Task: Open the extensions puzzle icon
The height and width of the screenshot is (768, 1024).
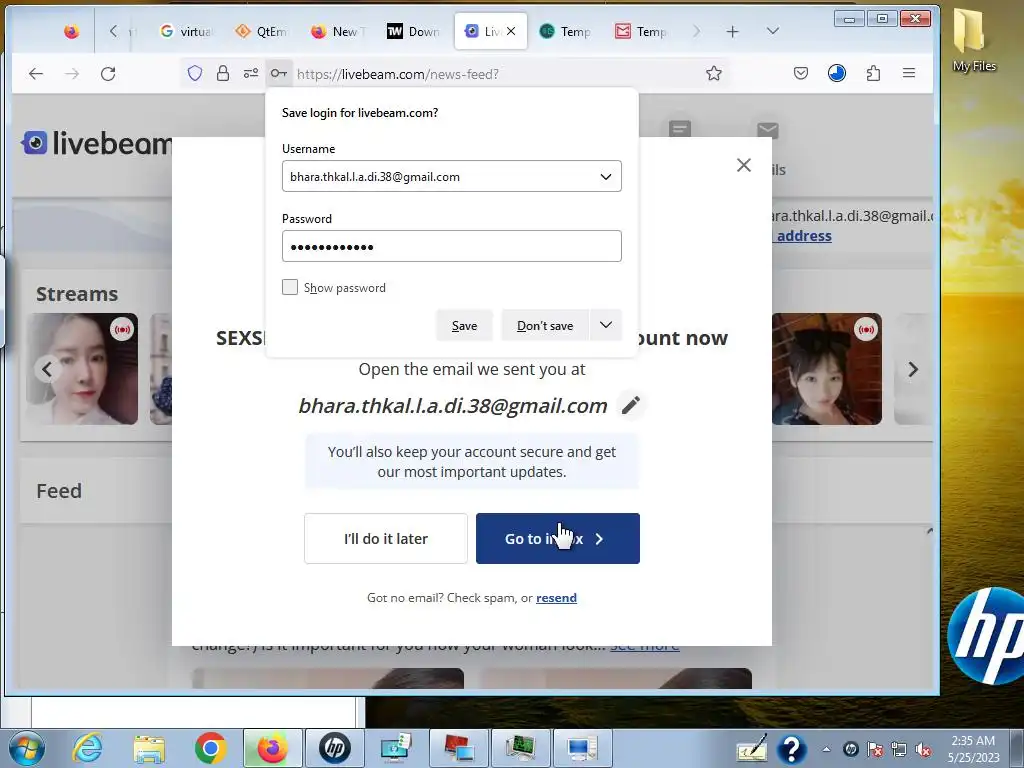Action: pyautogui.click(x=873, y=74)
